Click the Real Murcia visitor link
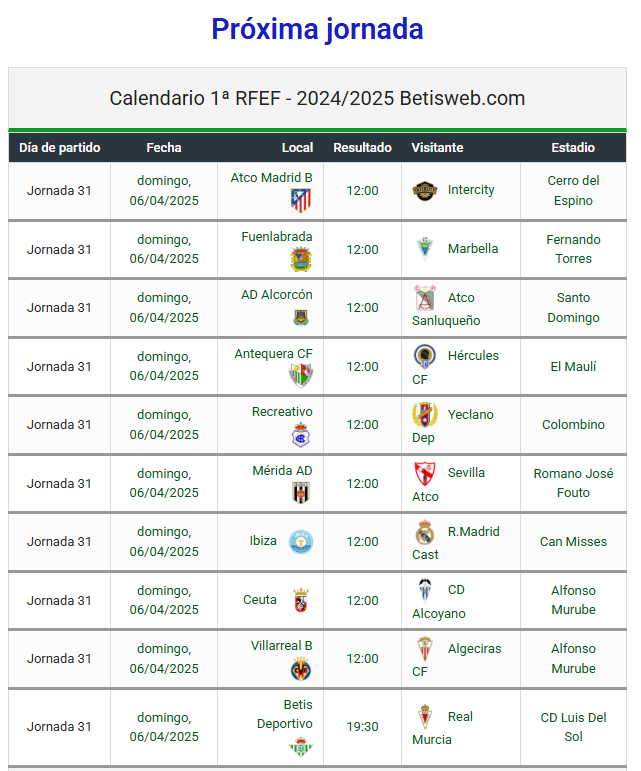 pos(442,728)
